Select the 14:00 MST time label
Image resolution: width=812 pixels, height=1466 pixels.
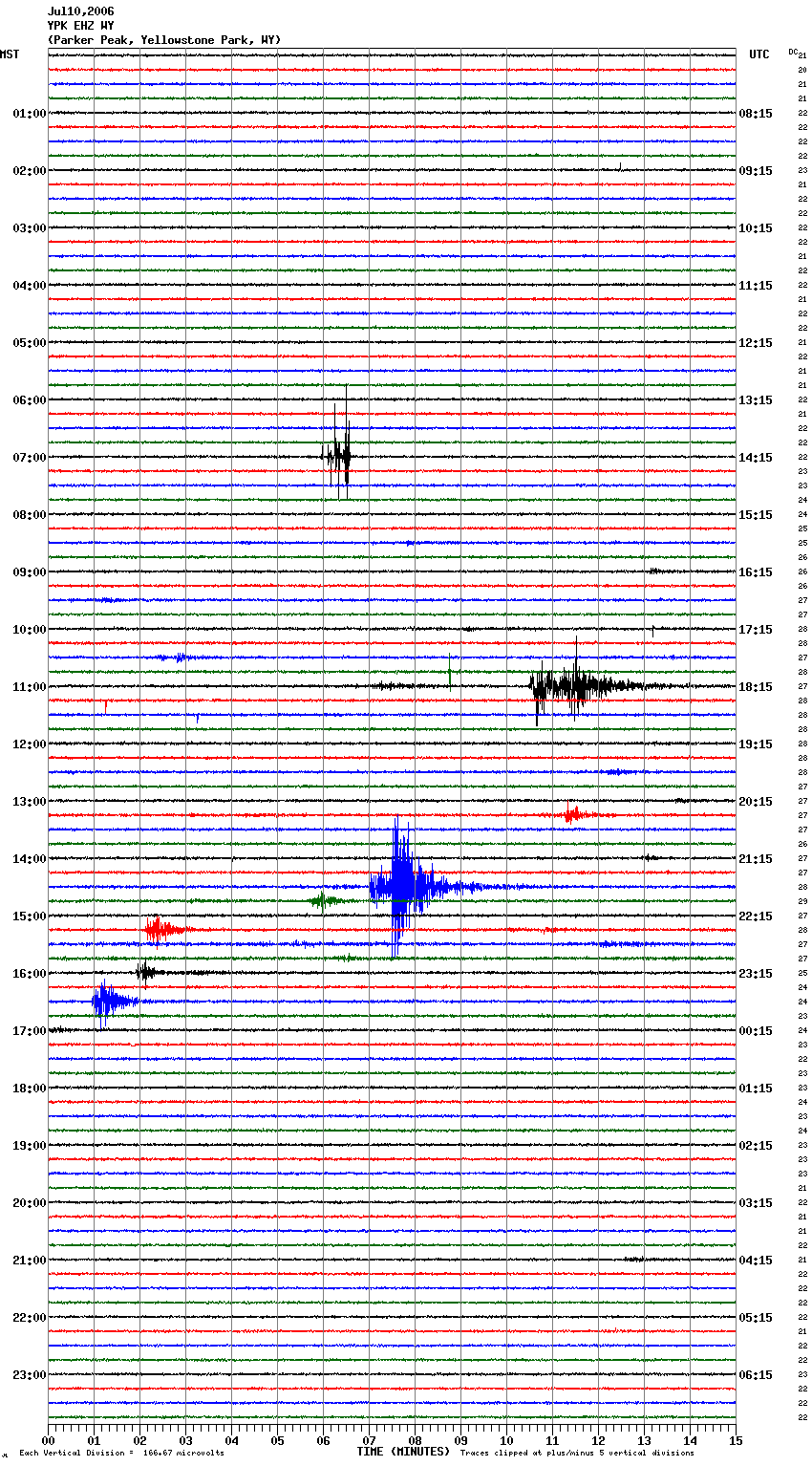[30, 859]
